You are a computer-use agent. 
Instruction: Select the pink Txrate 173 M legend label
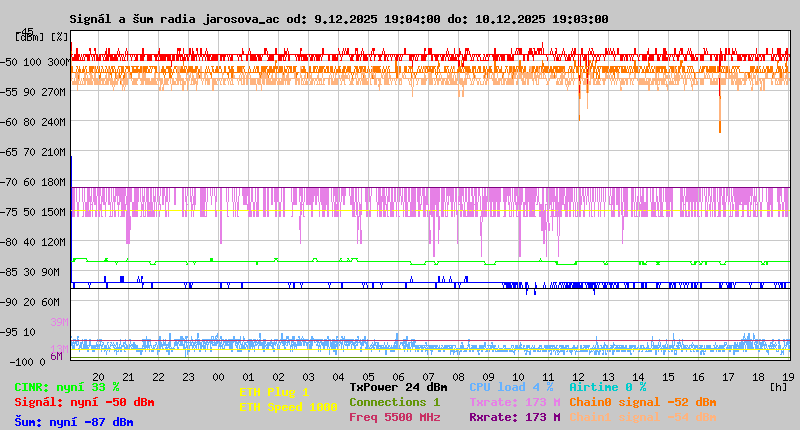click(514, 402)
